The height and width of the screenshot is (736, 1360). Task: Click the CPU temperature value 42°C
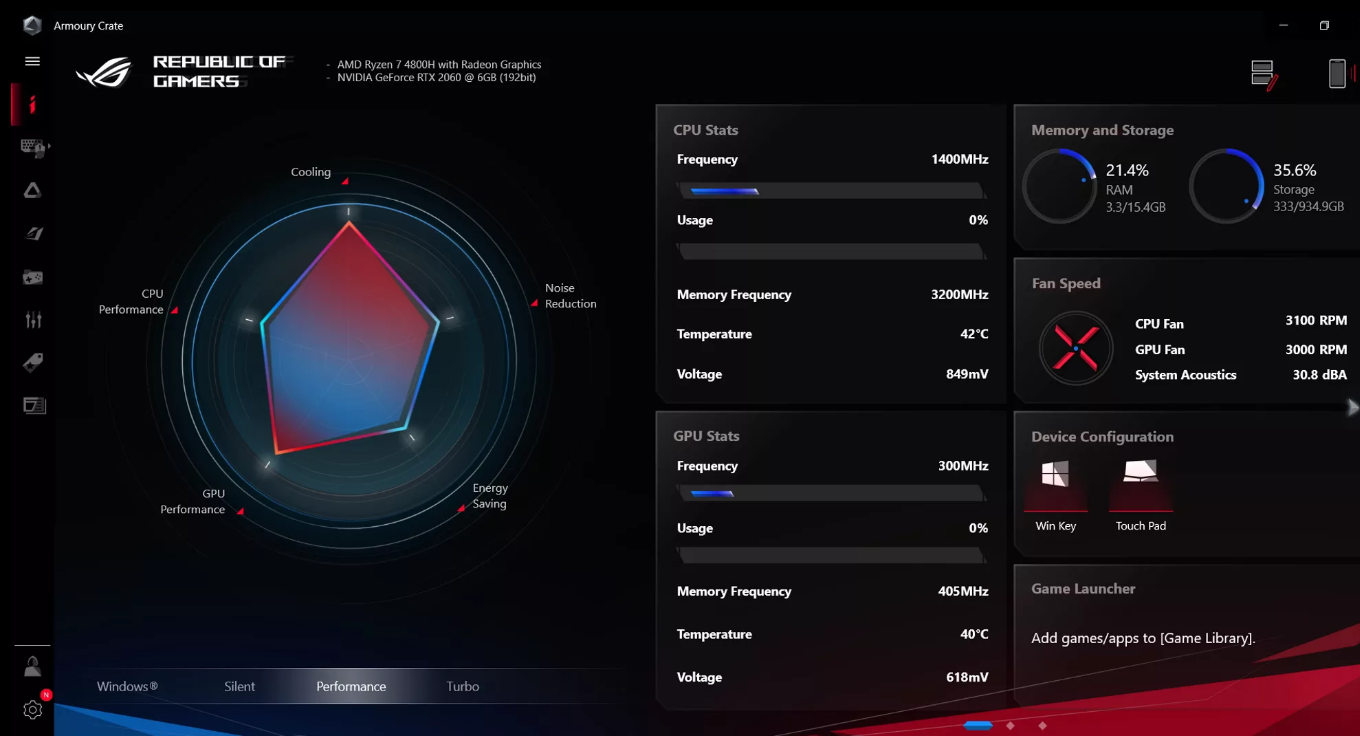pyautogui.click(x=974, y=334)
